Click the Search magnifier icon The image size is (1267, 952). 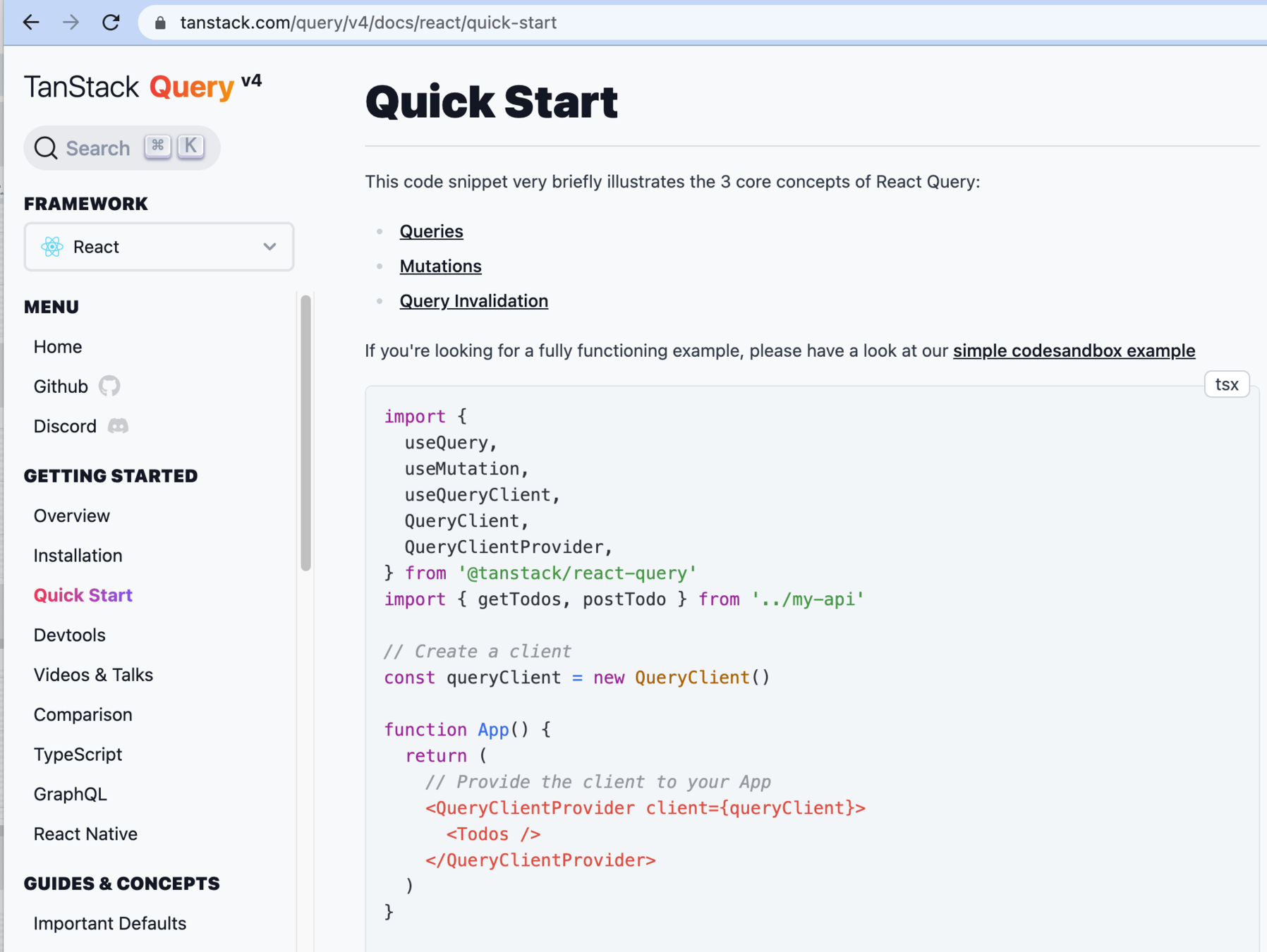pos(46,148)
